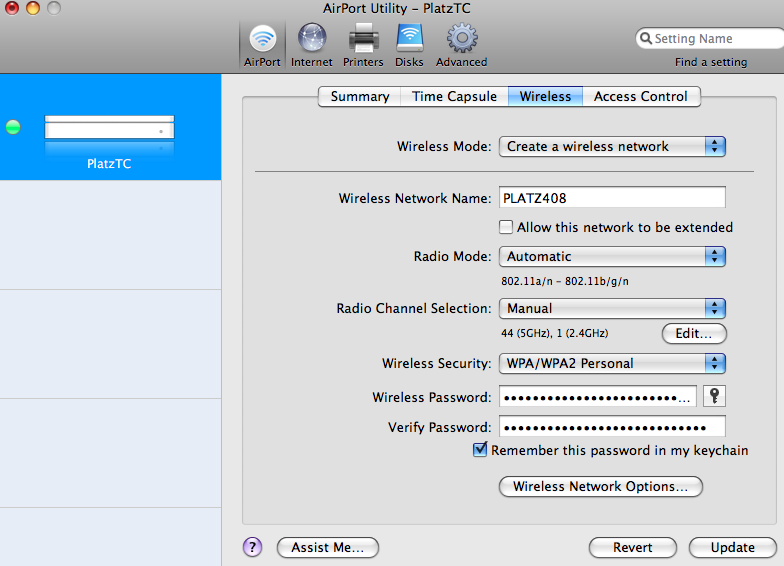This screenshot has width=784, height=566.
Task: Click the 802.11a/n - 802.11b/g/n text
Action: pos(564,282)
